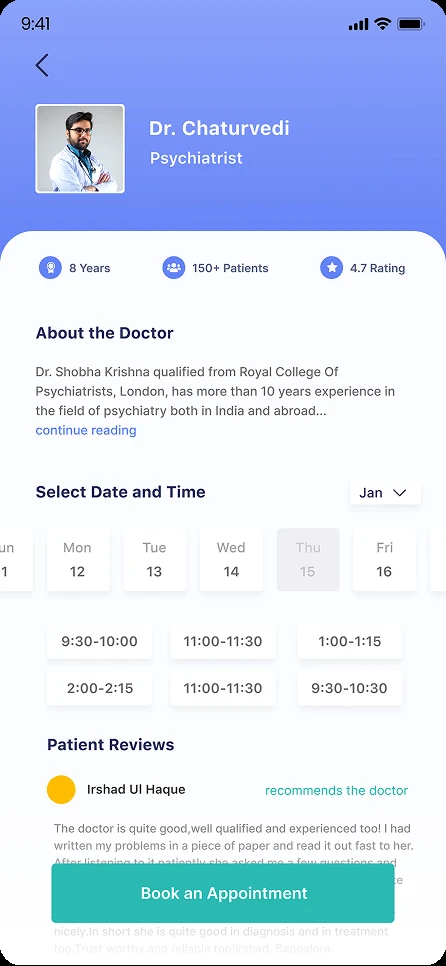Click the yellow reviewer avatar of Irshad Ul Haque
This screenshot has width=446, height=966.
click(x=61, y=790)
